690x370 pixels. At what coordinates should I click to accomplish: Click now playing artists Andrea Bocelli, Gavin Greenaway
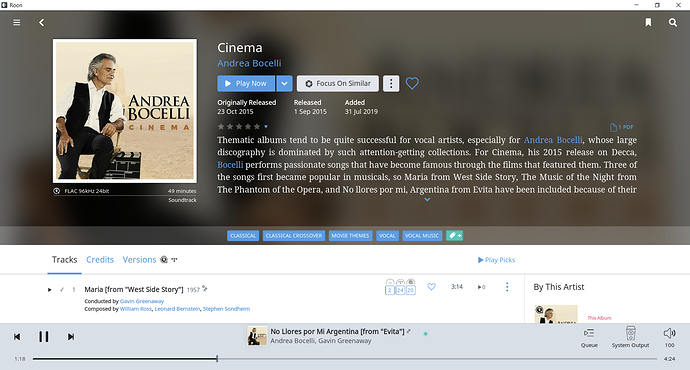tap(321, 341)
